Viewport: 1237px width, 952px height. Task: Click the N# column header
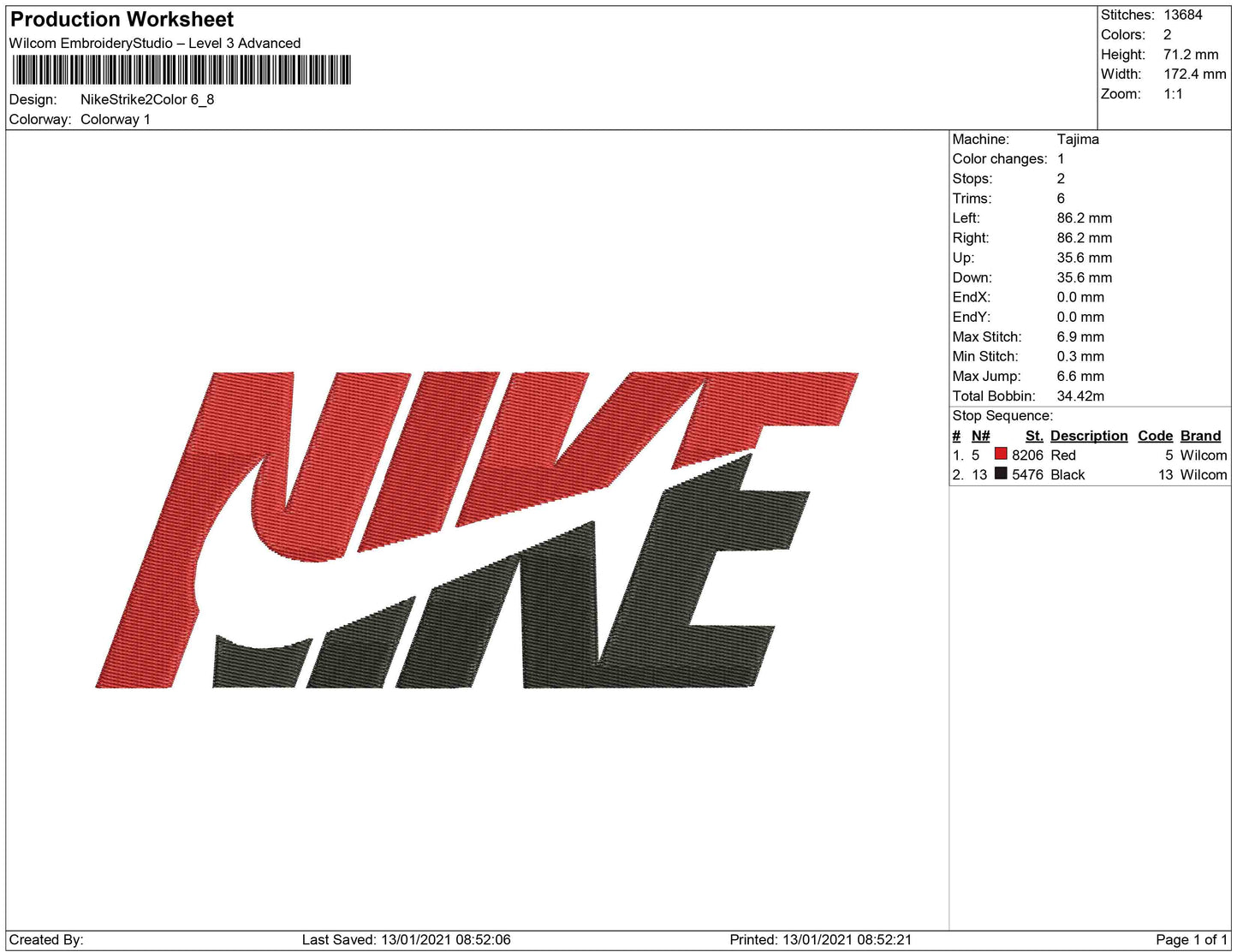coord(980,436)
